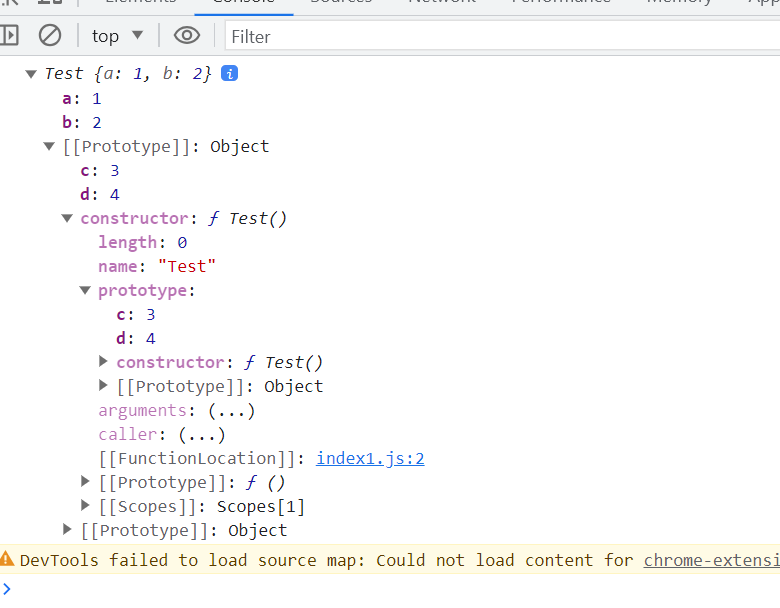Select the b: 2 property row
Image resolution: width=780 pixels, height=608 pixels.
[x=82, y=122]
